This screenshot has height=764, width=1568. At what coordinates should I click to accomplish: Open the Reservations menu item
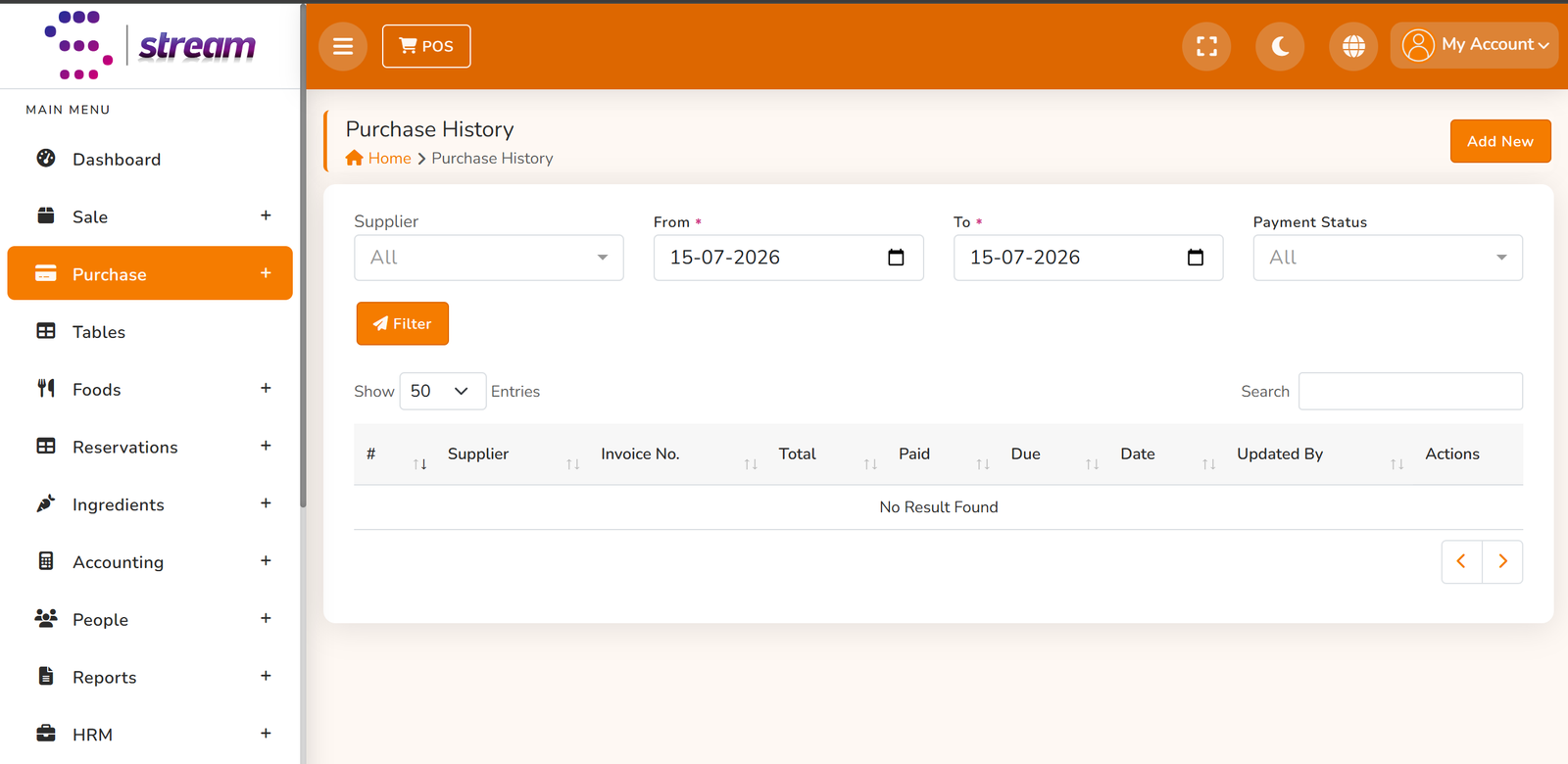(x=150, y=447)
